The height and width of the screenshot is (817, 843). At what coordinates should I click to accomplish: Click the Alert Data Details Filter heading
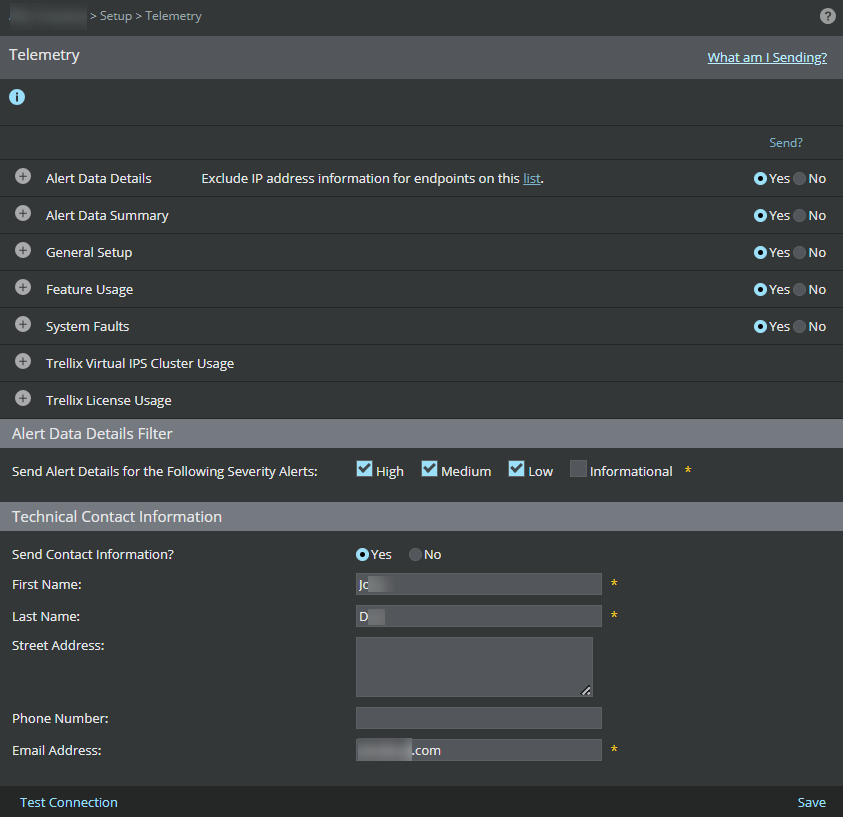pyautogui.click(x=92, y=434)
